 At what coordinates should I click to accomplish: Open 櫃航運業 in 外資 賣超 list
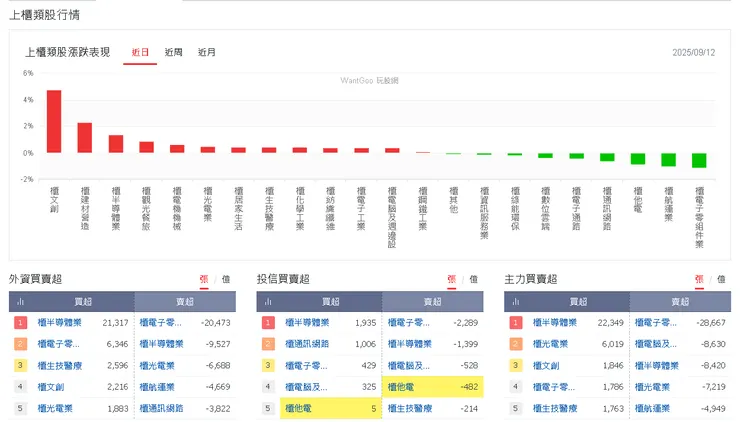(x=157, y=387)
